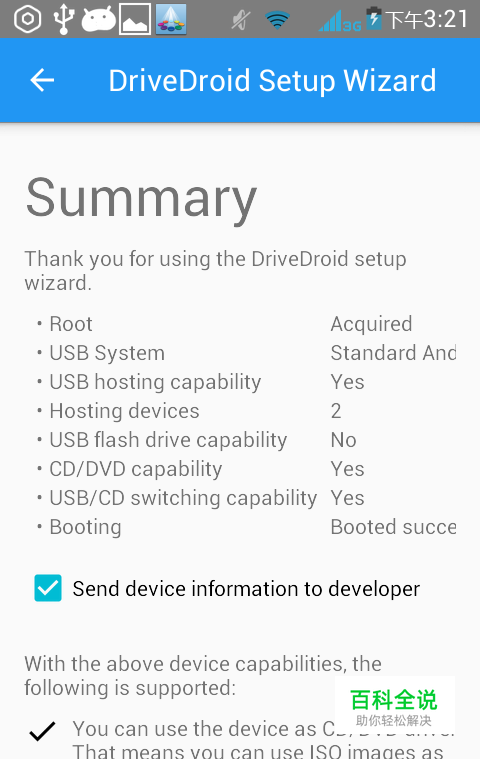
Task: Tap the Booting result row
Action: [246, 527]
